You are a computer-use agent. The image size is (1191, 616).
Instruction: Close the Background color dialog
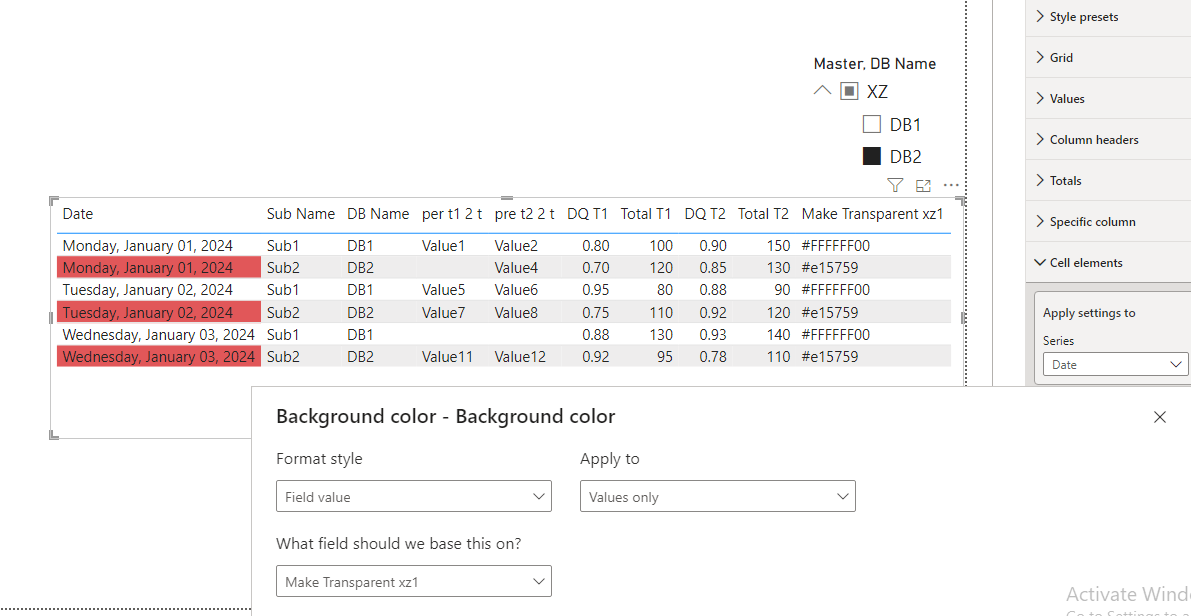point(1159,416)
